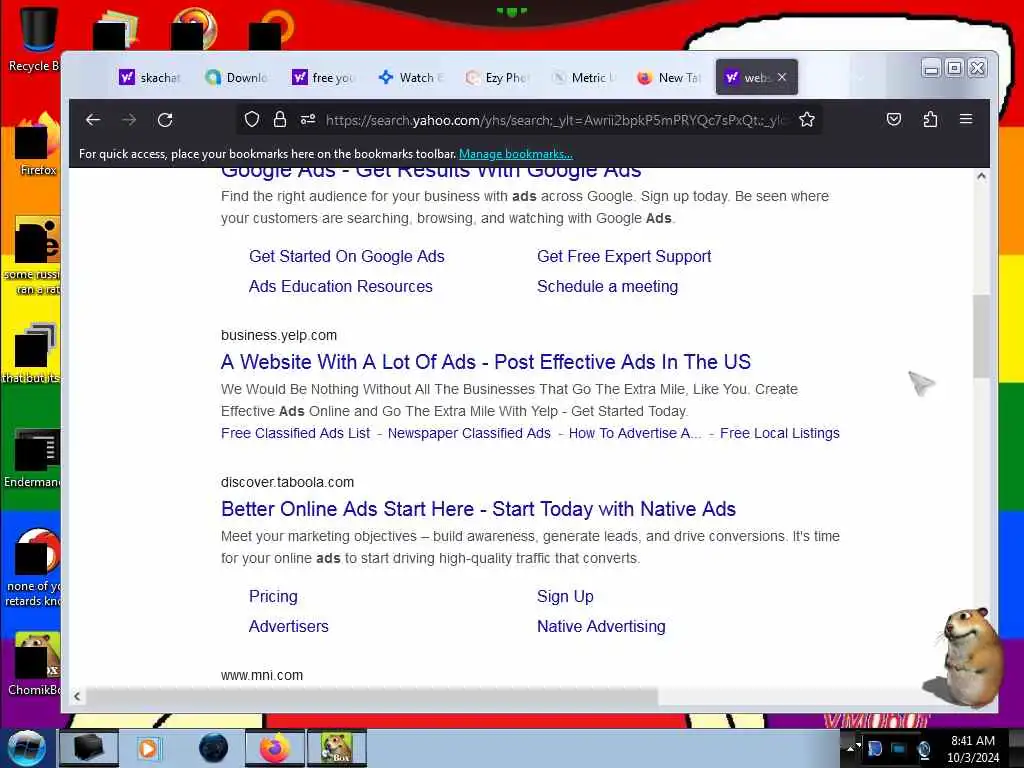This screenshot has height=768, width=1024.
Task: Click the taskbar clock showing 8:41 AM
Action: click(973, 749)
